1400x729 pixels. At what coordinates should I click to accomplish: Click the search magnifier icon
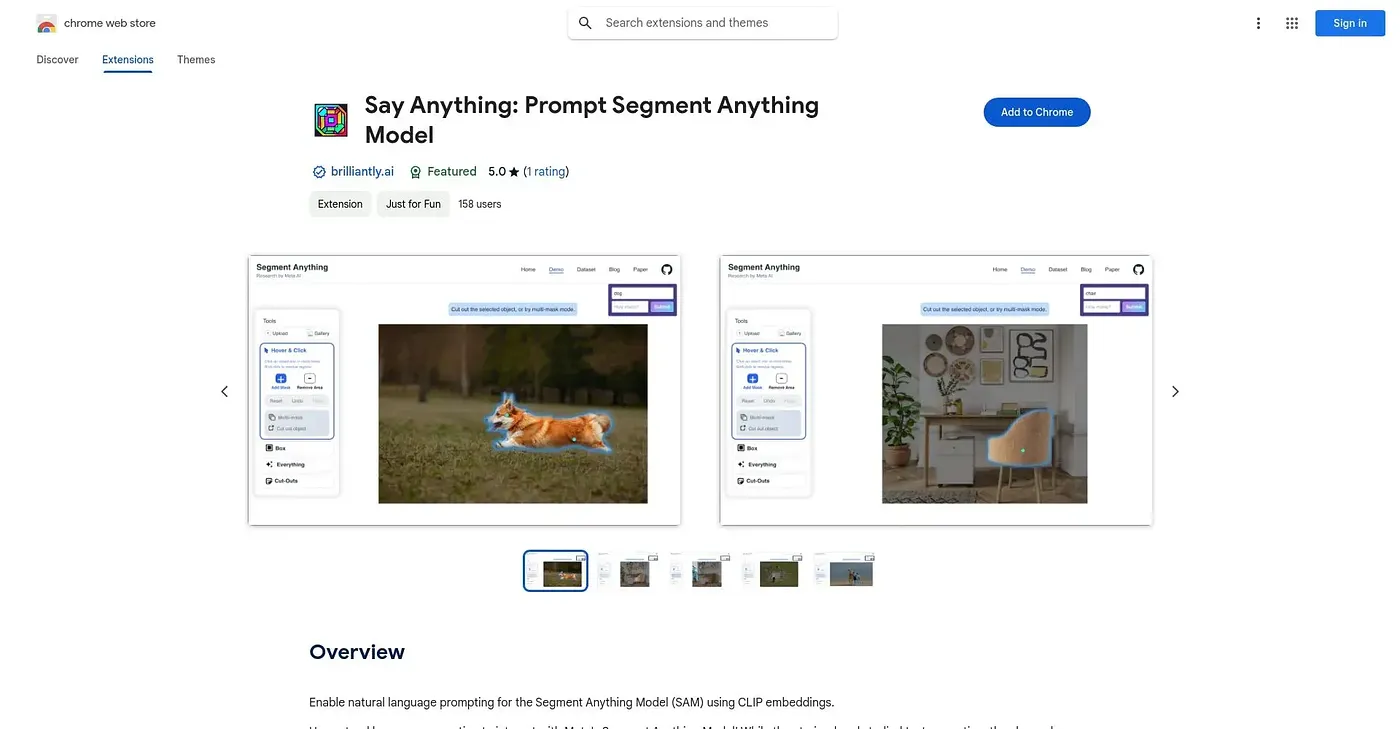coord(585,23)
